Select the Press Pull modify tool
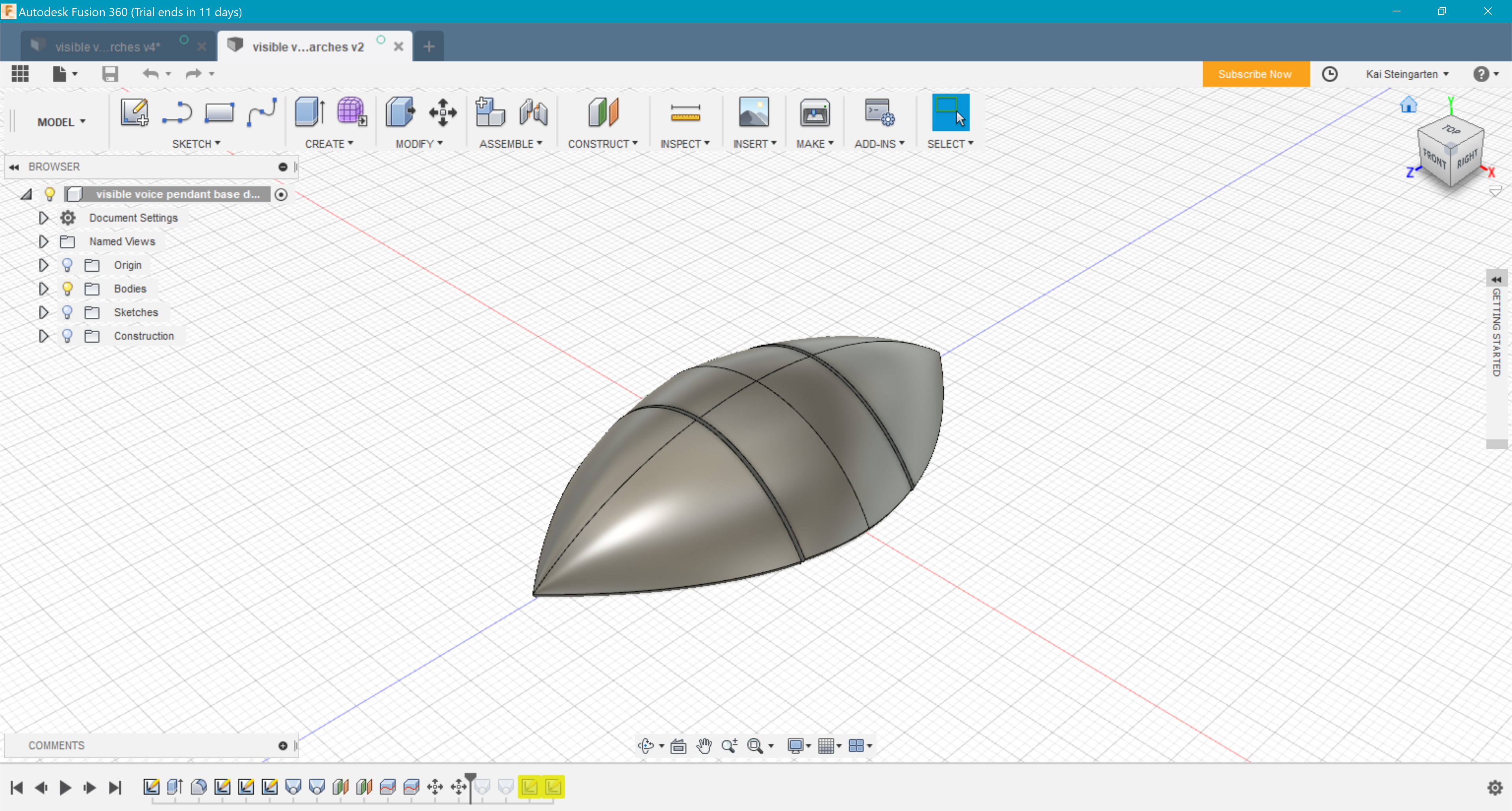 click(x=400, y=112)
